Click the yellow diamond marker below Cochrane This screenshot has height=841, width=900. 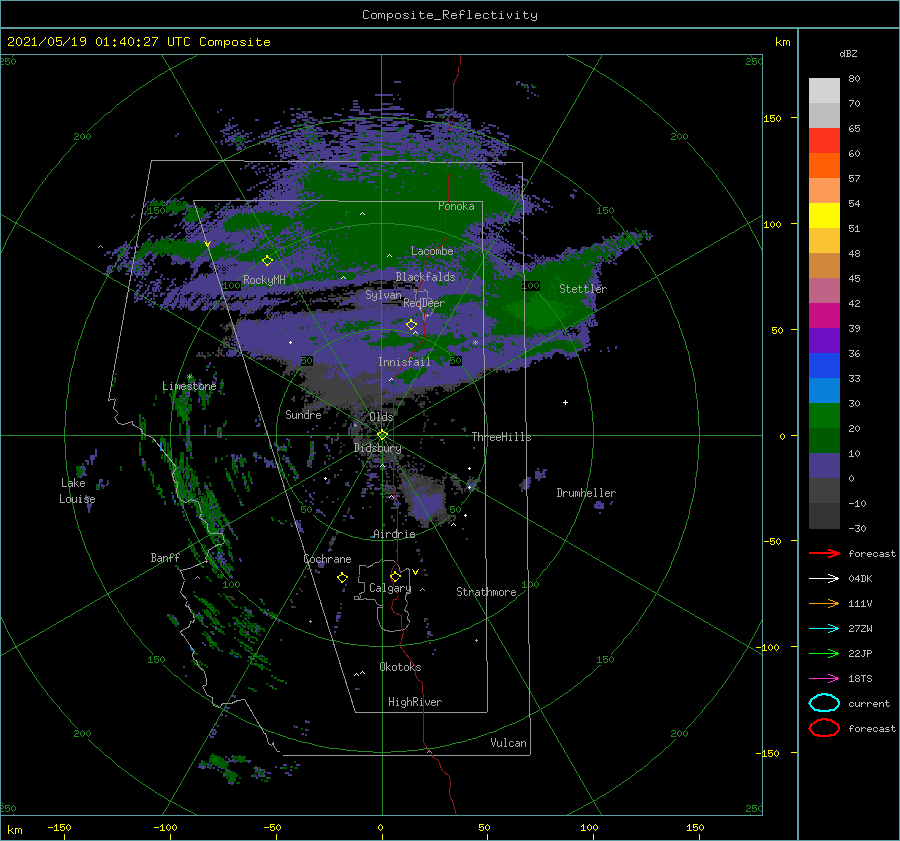342,578
